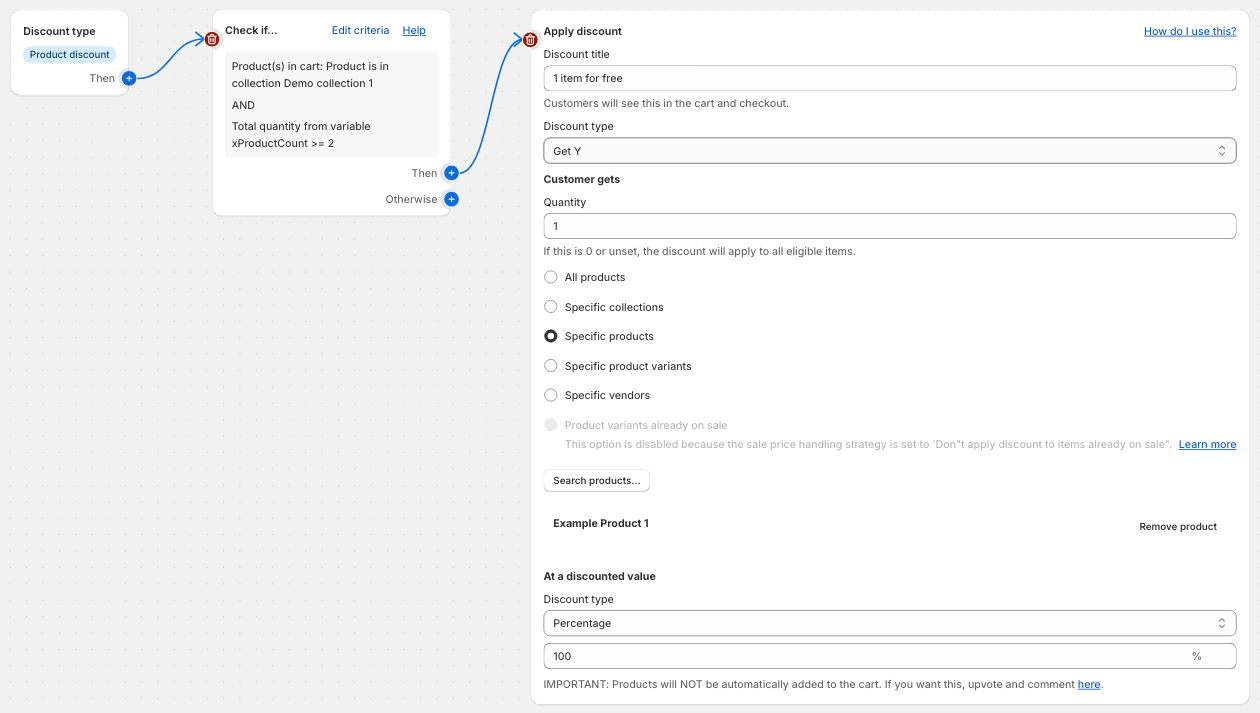Delete the Apply discount node
The height and width of the screenshot is (713, 1260).
530,40
